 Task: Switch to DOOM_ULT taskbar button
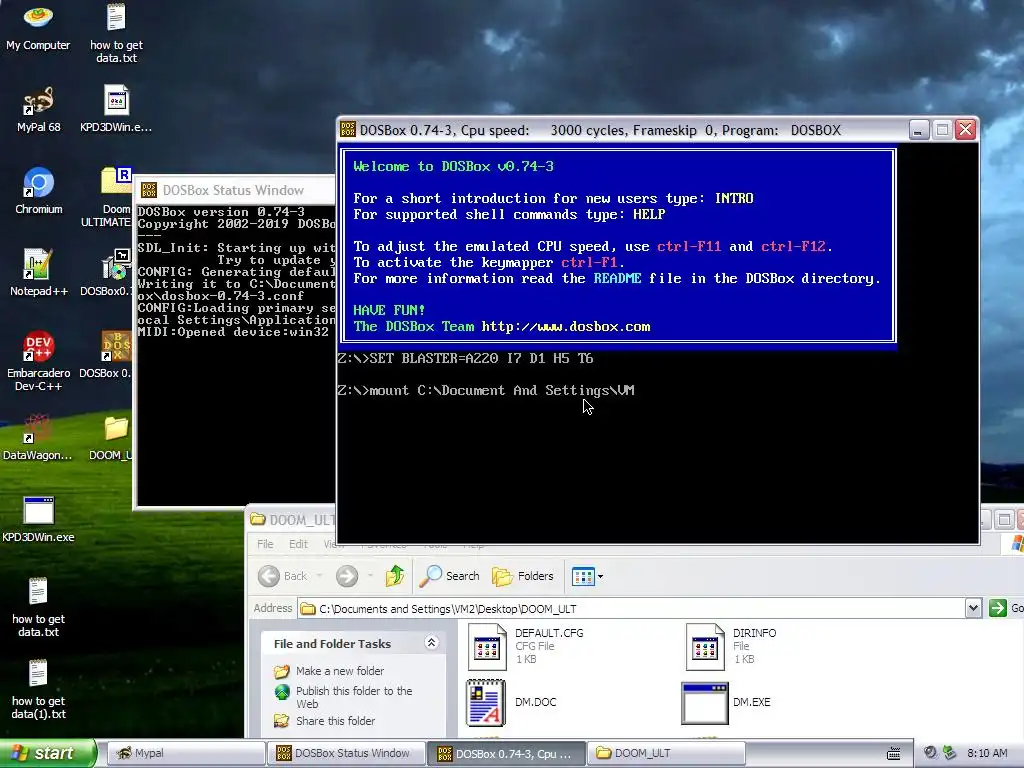[x=667, y=753]
